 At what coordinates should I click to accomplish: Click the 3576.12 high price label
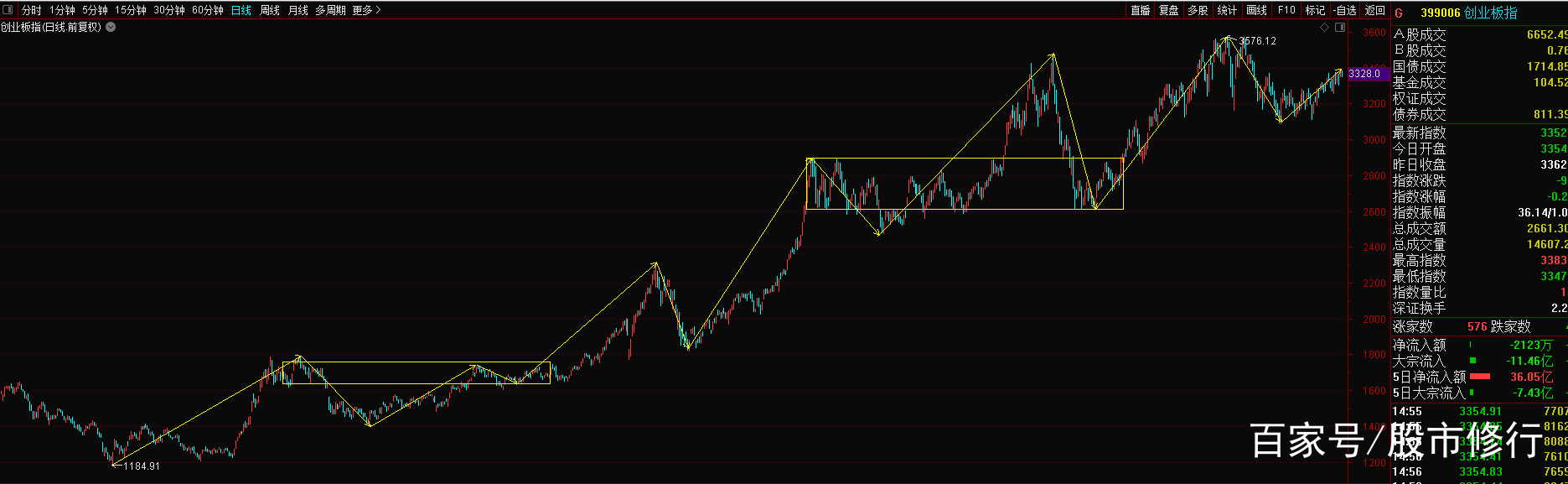coord(1257,40)
